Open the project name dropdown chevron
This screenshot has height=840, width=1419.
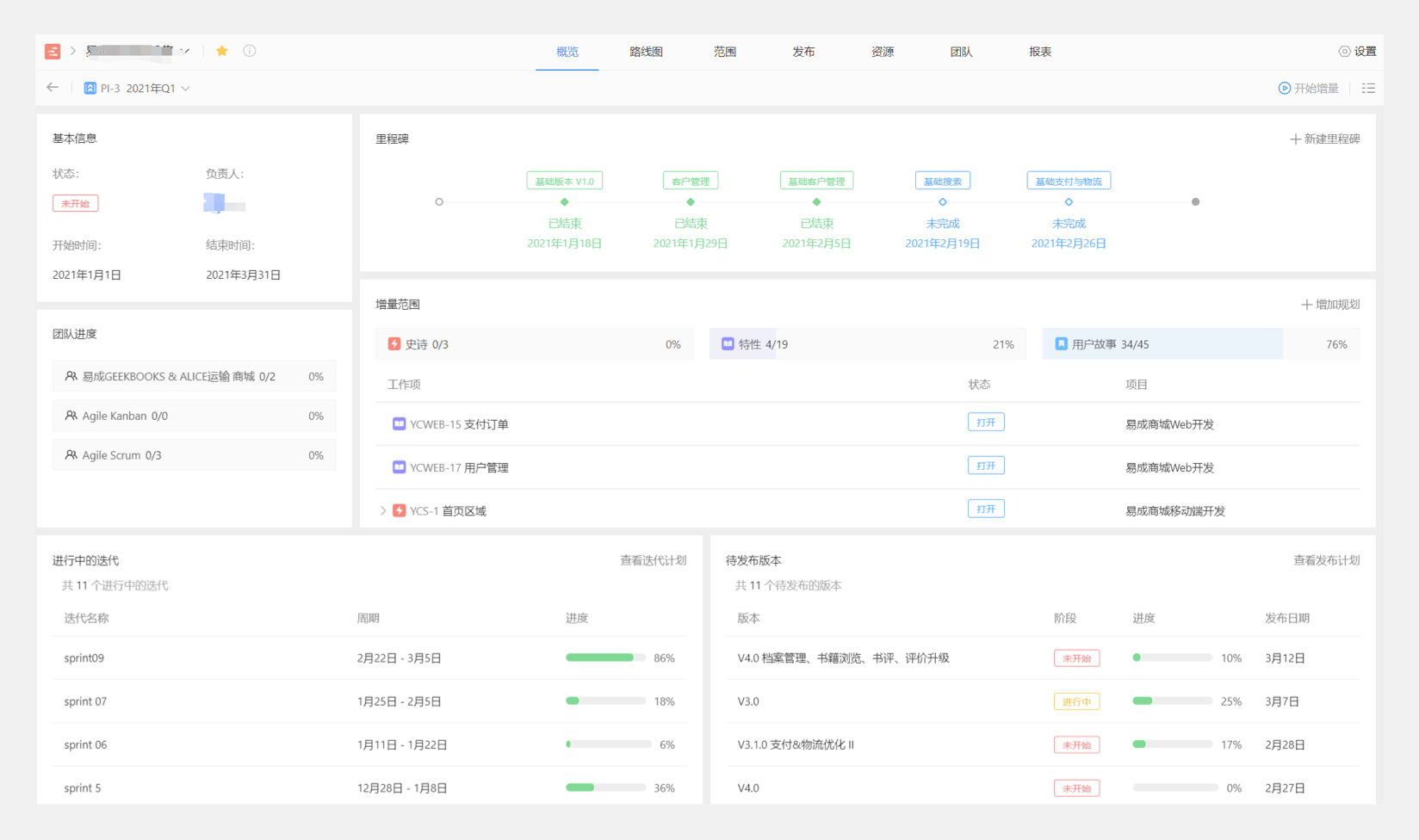186,51
